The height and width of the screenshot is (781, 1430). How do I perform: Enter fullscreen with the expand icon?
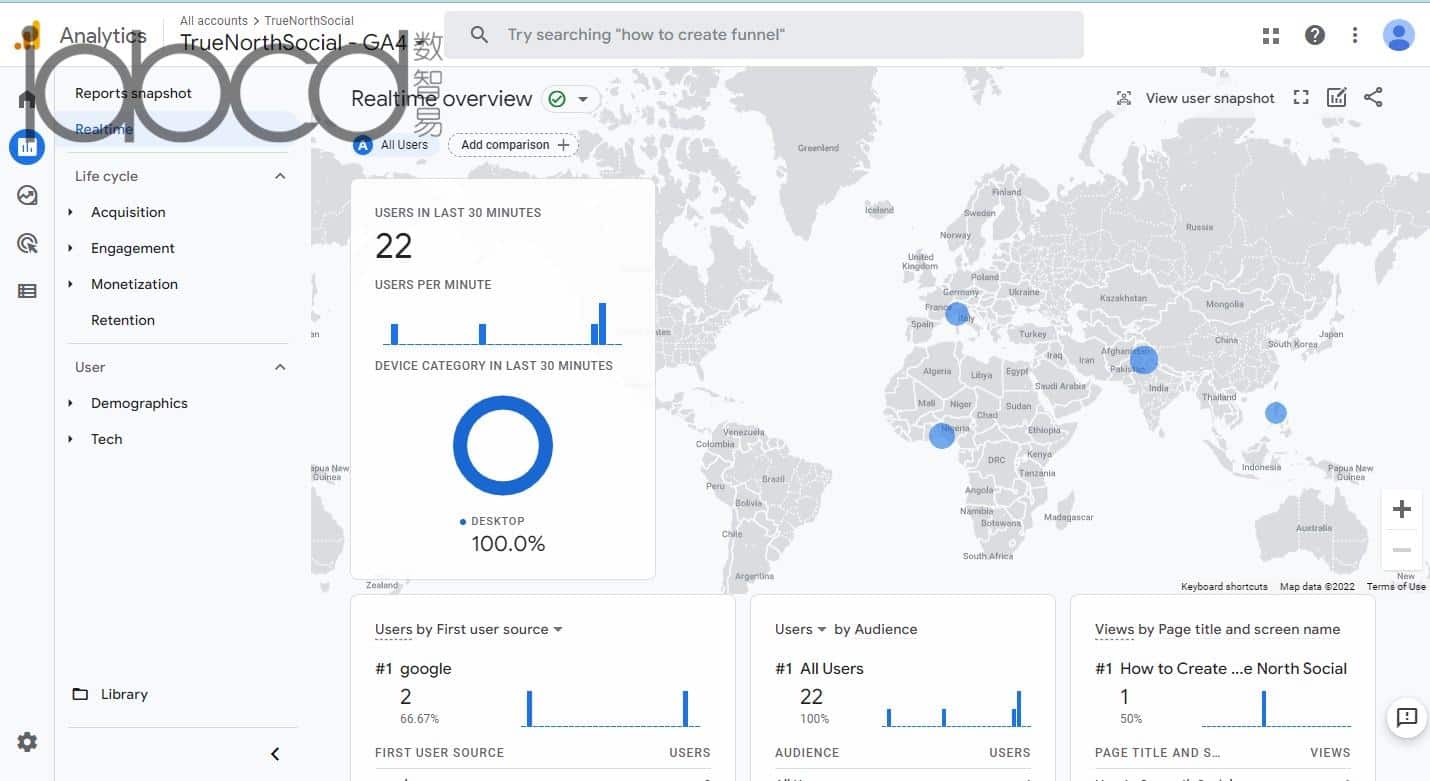(x=1301, y=97)
